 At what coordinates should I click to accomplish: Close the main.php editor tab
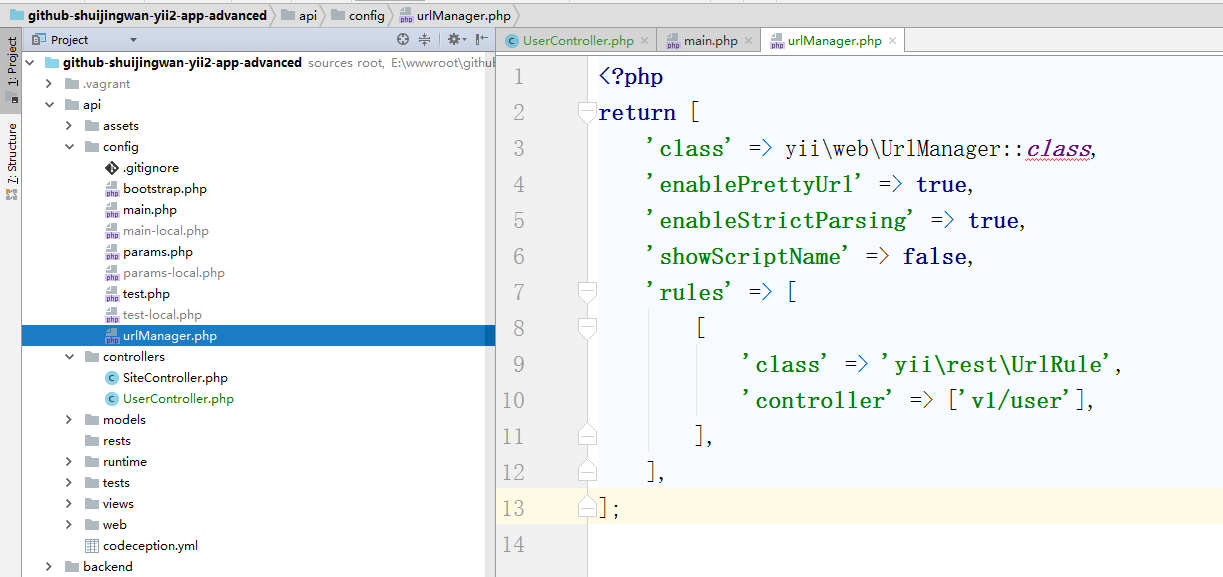749,41
